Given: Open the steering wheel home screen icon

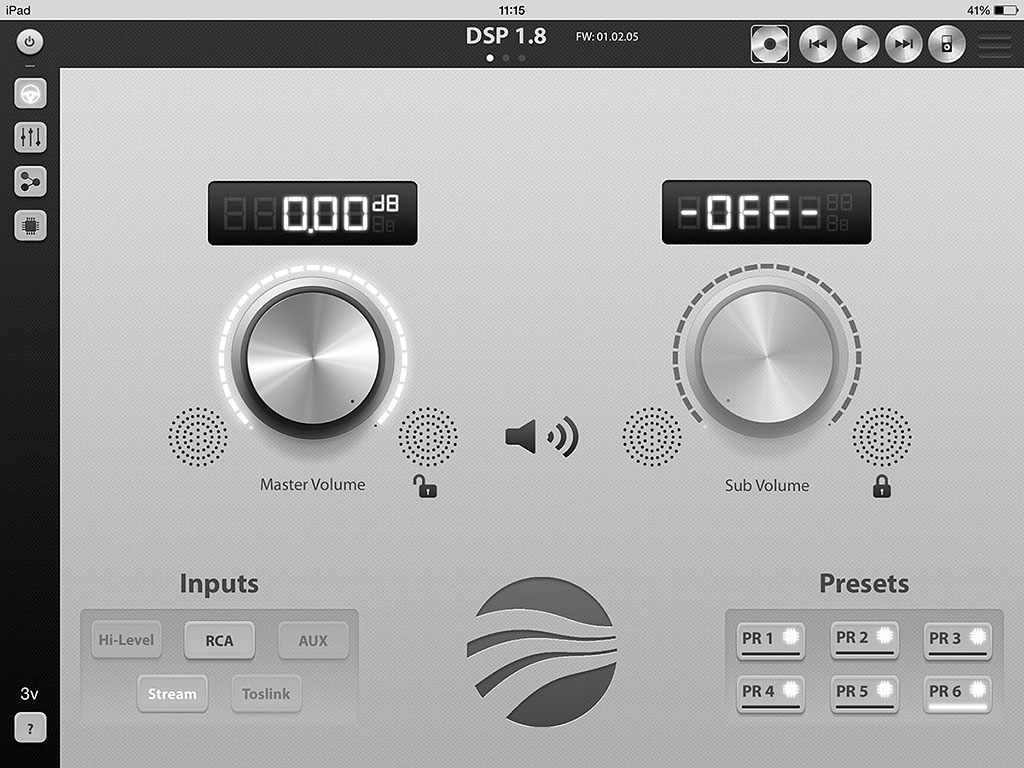Looking at the screenshot, I should [30, 94].
